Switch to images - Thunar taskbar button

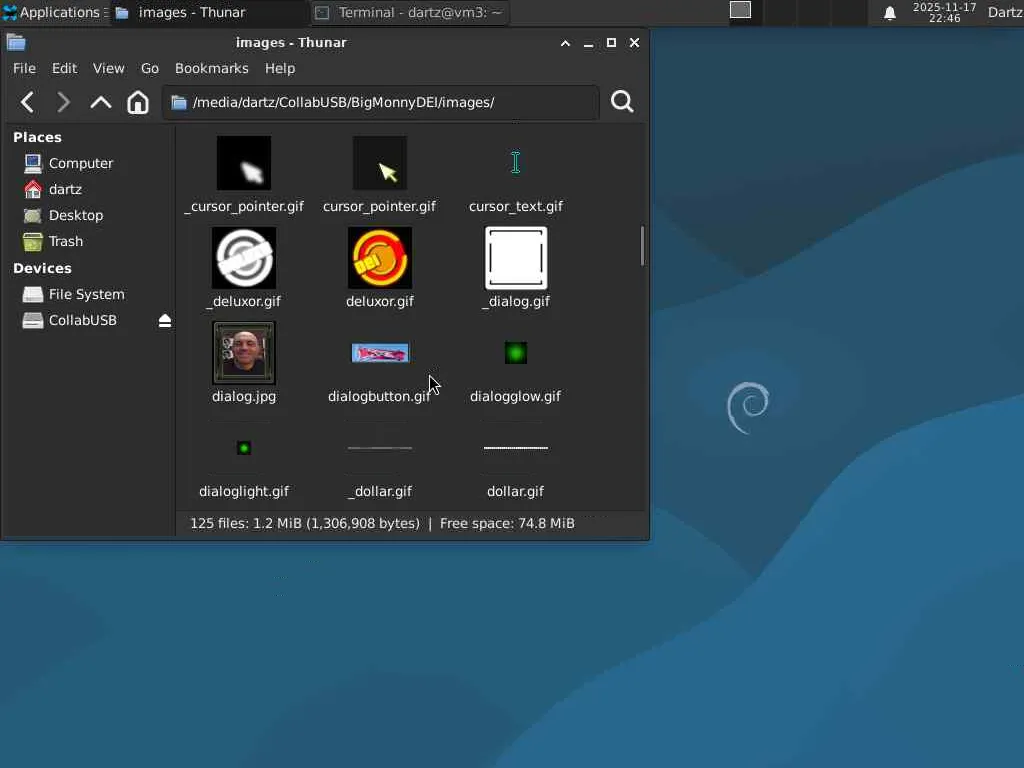click(x=209, y=12)
